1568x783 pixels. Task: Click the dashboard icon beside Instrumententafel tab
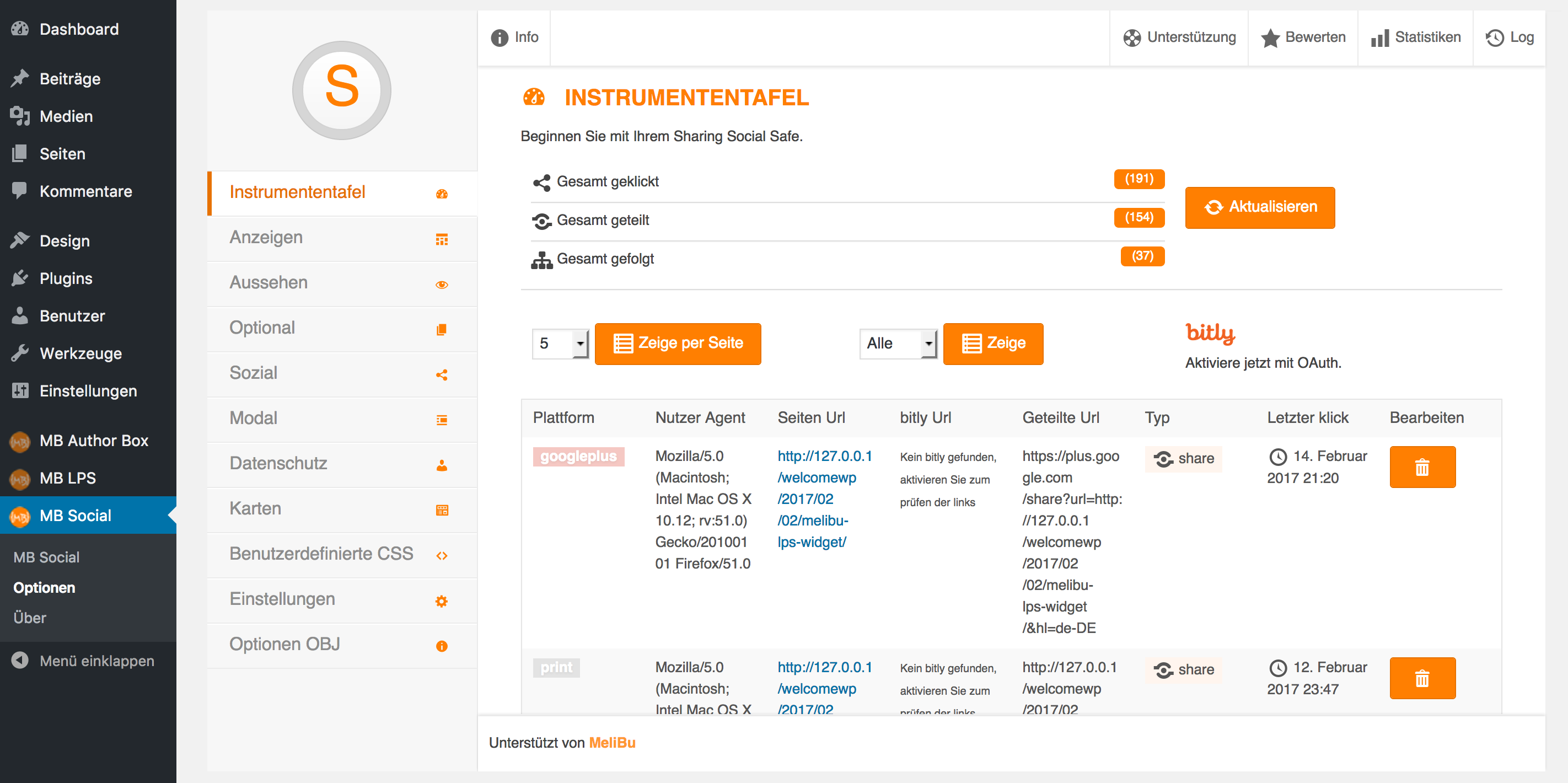click(x=442, y=194)
